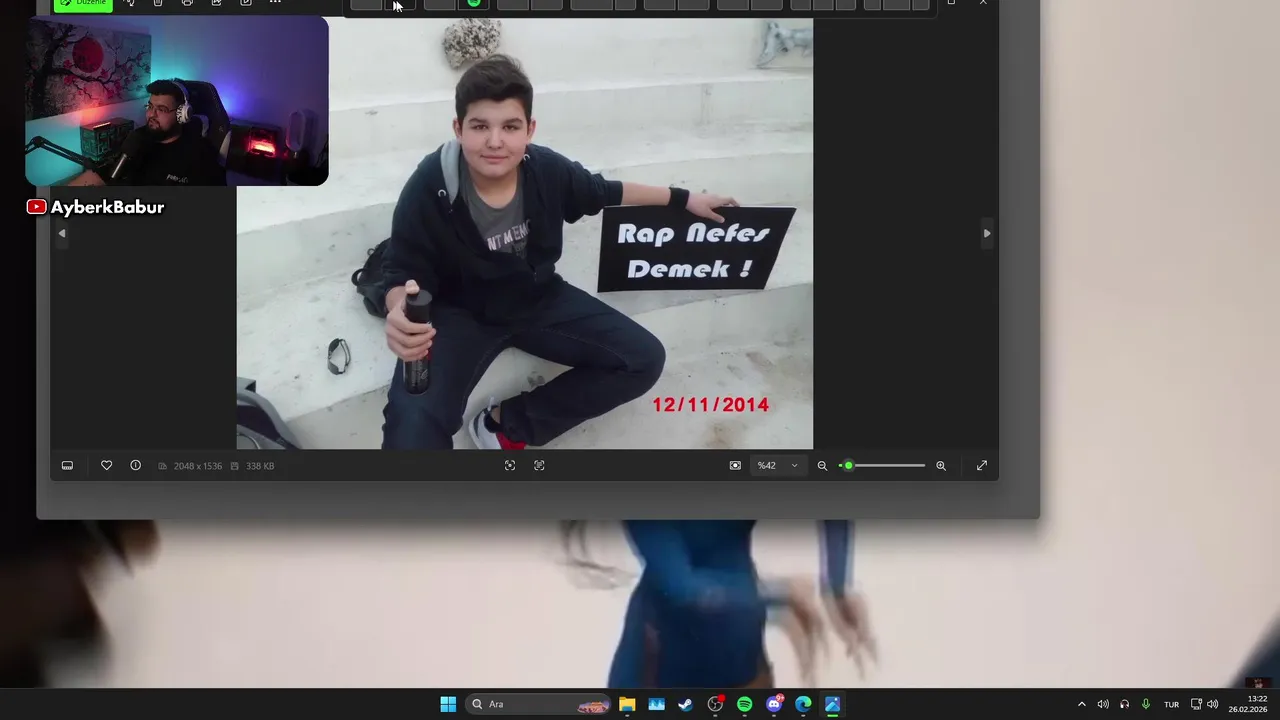Click the green microphone tray icon
Screen dimensions: 1280x720
pos(1145,704)
